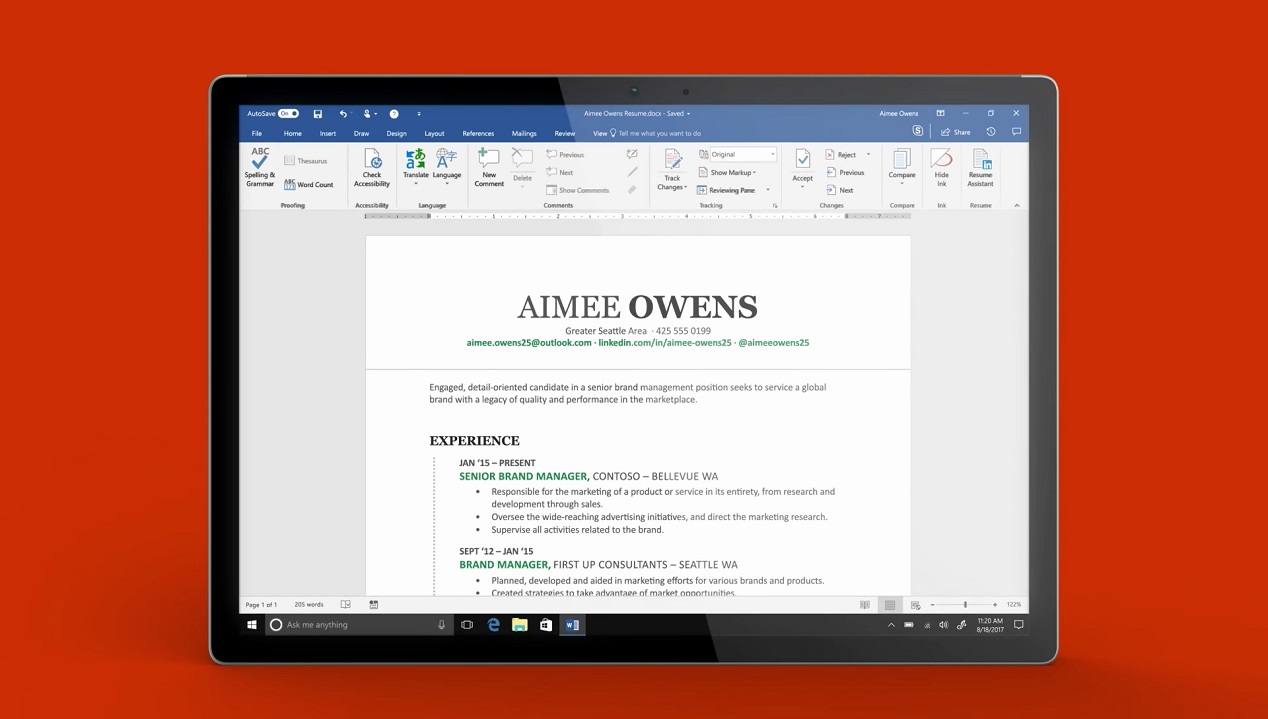Viewport: 1268px width, 719px height.
Task: Click the Tell me what you want to do box
Action: 655,133
